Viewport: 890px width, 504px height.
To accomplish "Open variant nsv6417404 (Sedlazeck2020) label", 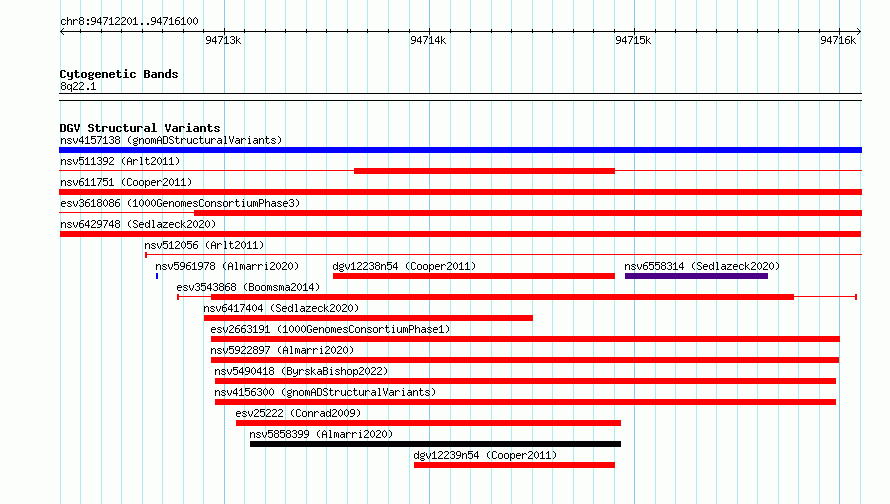I will tap(281, 308).
